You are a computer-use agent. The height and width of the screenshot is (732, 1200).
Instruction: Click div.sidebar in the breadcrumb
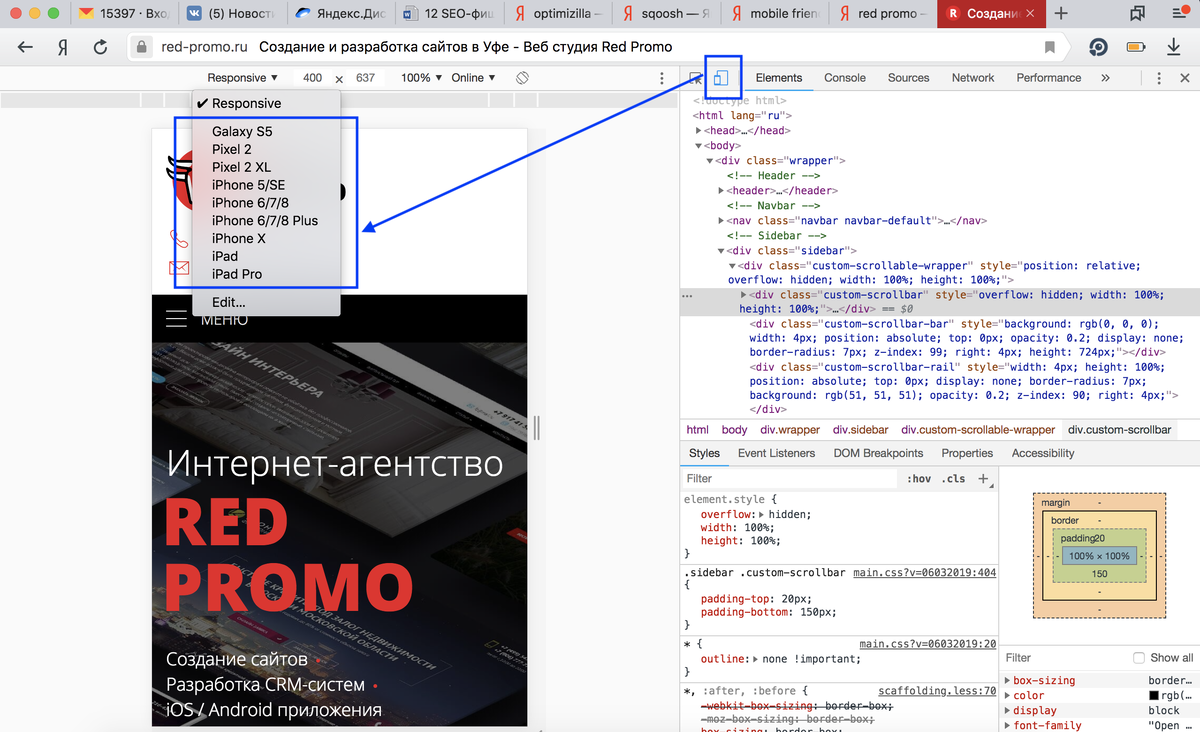coord(860,430)
